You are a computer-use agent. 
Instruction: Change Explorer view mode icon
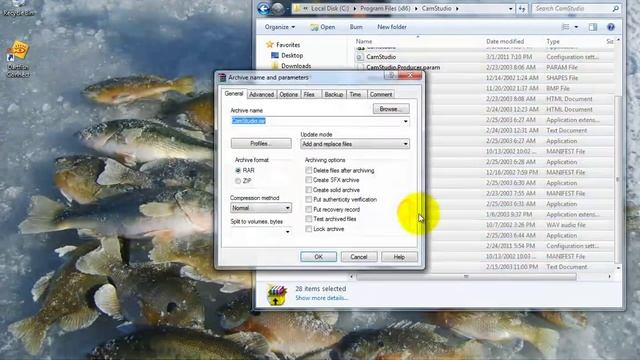565,27
